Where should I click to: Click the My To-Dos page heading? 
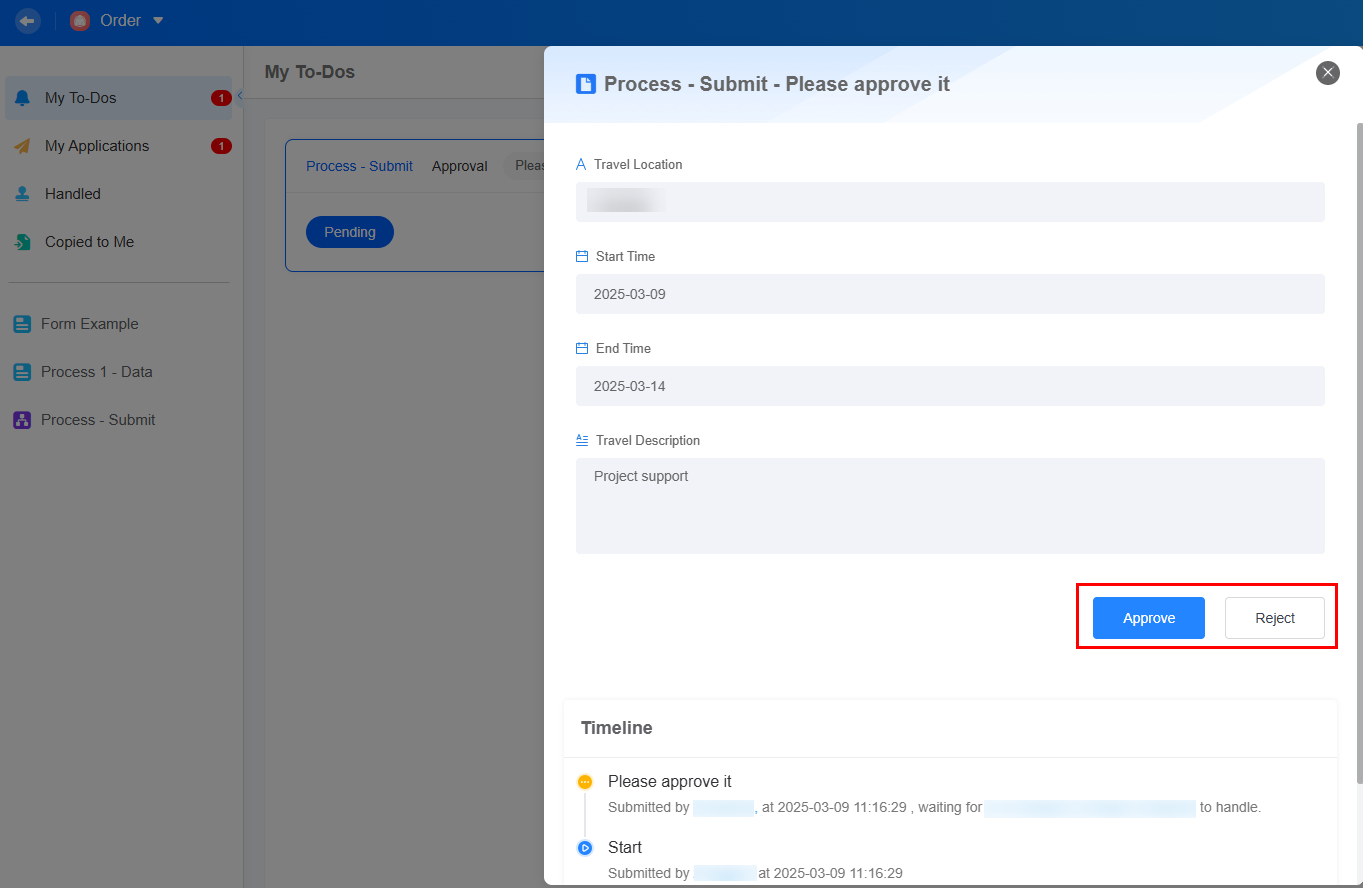tap(310, 72)
